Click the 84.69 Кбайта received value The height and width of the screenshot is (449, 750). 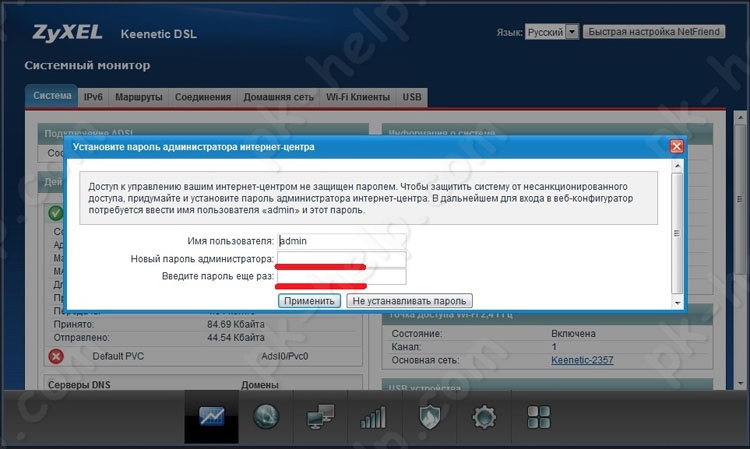pos(236,324)
